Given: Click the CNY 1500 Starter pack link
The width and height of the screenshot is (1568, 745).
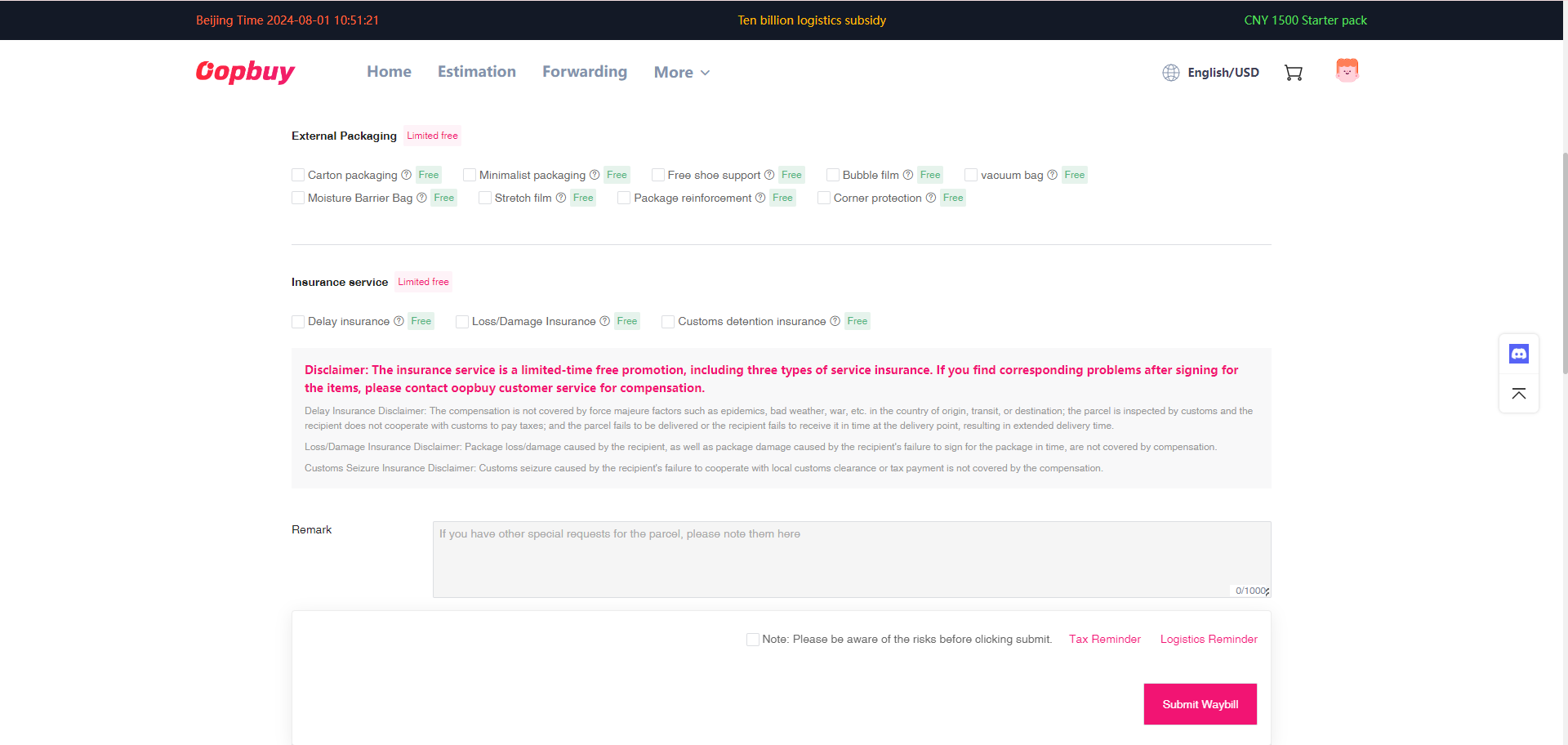Looking at the screenshot, I should coord(1305,20).
